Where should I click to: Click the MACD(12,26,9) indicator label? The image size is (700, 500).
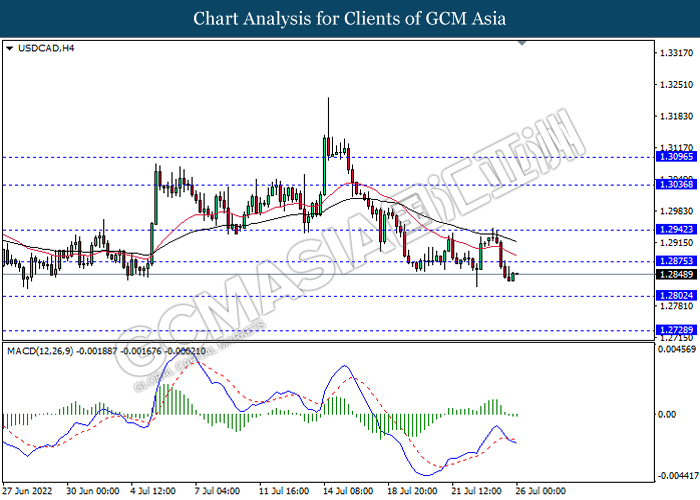pos(40,351)
